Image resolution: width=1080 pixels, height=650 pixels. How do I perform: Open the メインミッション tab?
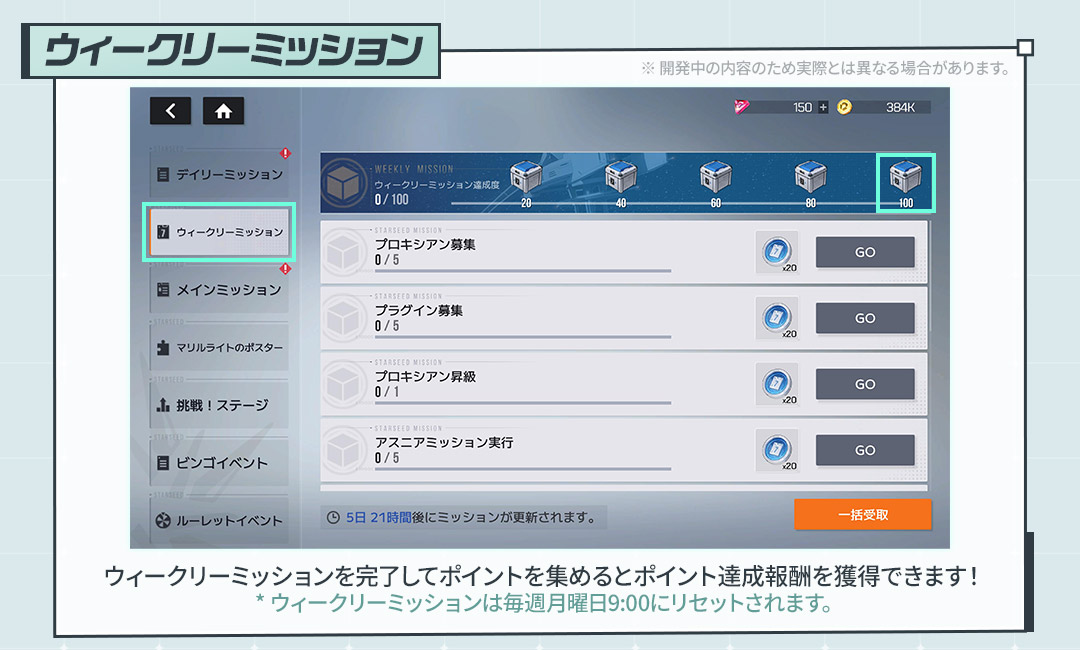(218, 290)
